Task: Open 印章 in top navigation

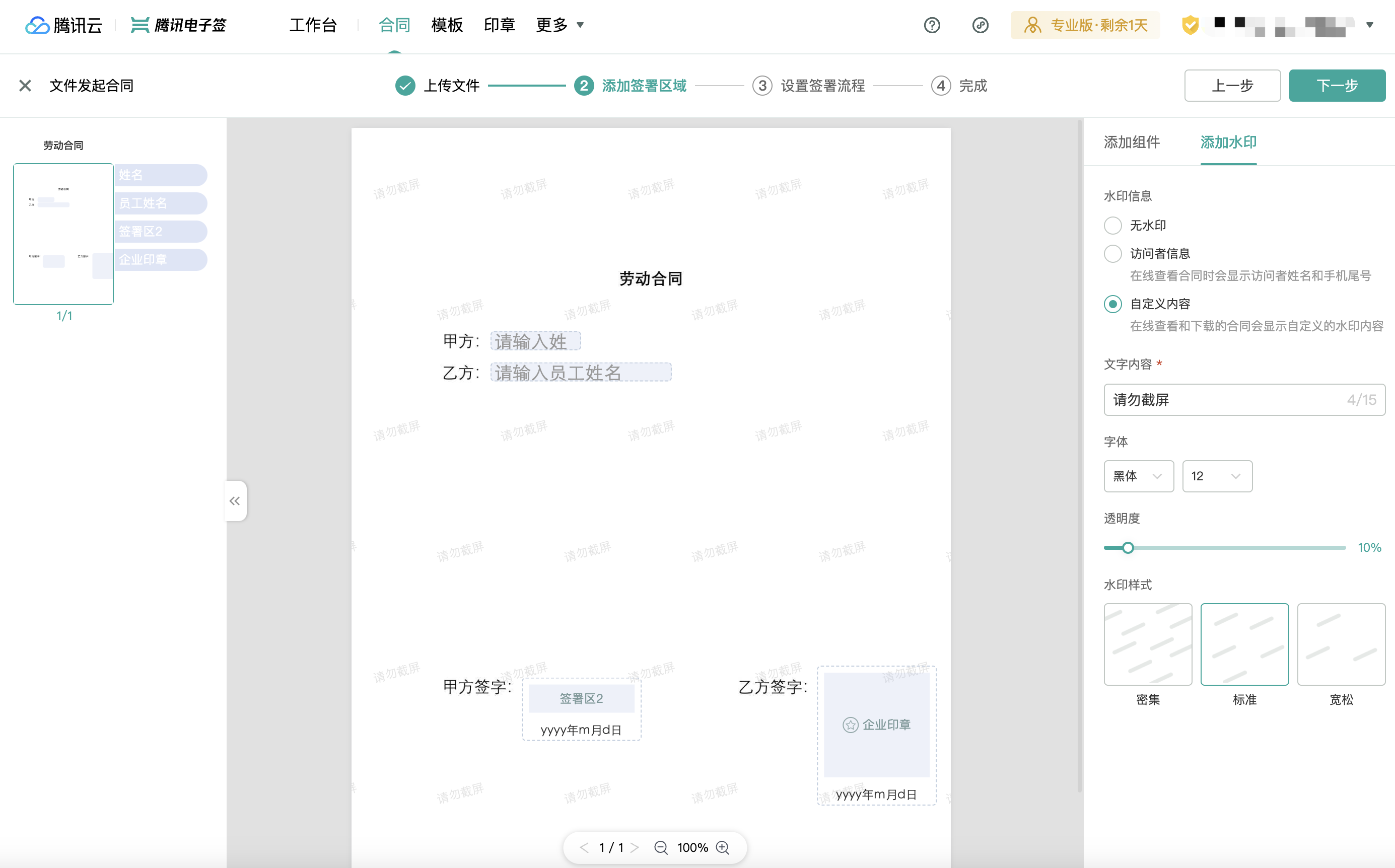Action: (x=499, y=25)
